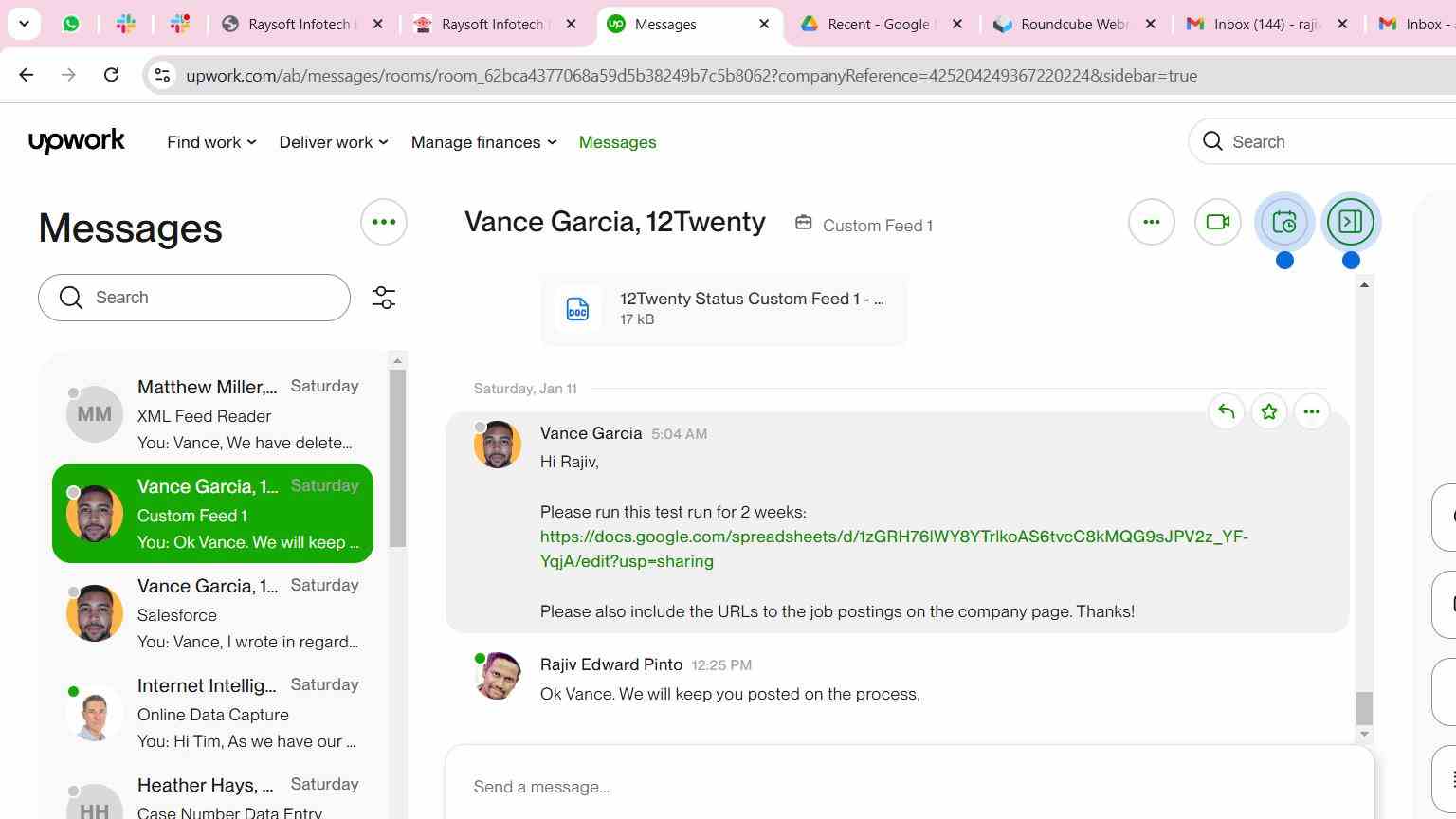Click the Send a message field
The image size is (1456, 819).
click(910, 787)
